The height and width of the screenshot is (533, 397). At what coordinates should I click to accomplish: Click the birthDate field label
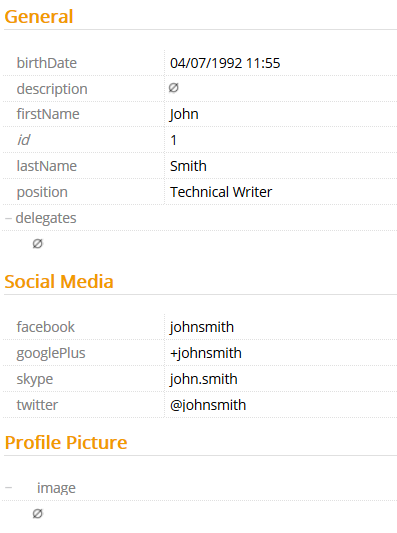tap(47, 63)
